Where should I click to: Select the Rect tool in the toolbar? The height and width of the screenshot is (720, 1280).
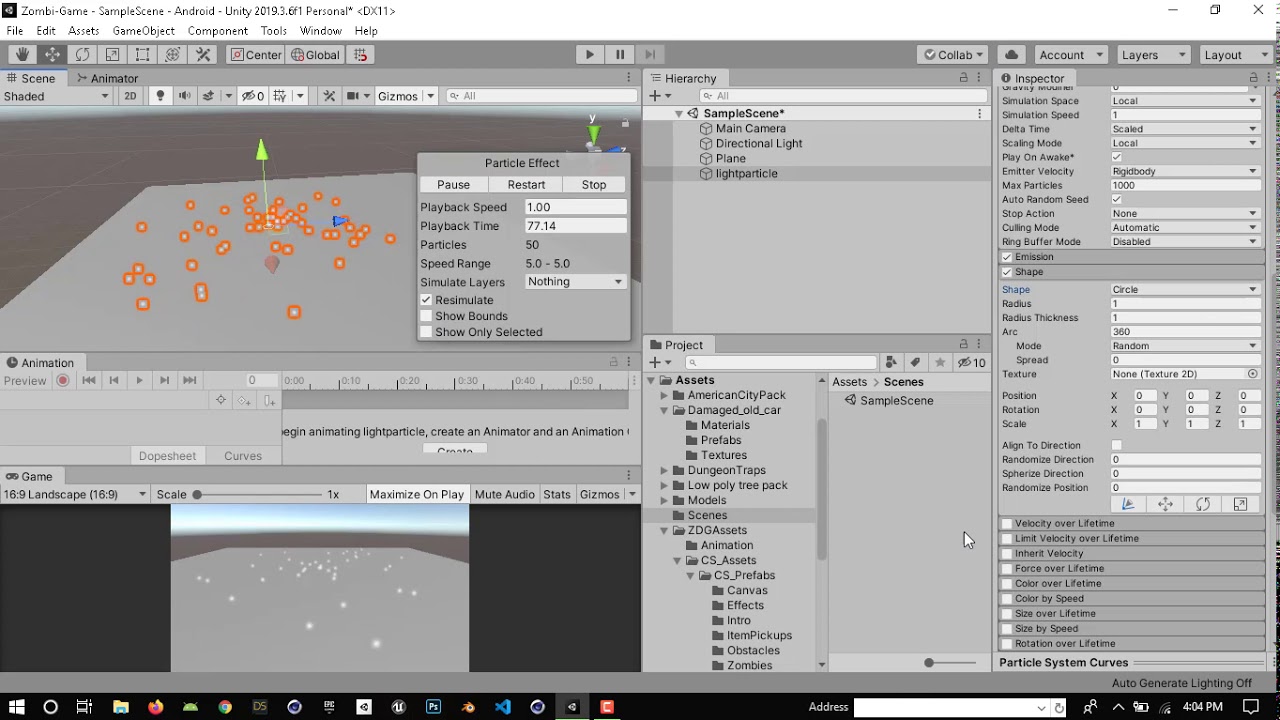(142, 55)
